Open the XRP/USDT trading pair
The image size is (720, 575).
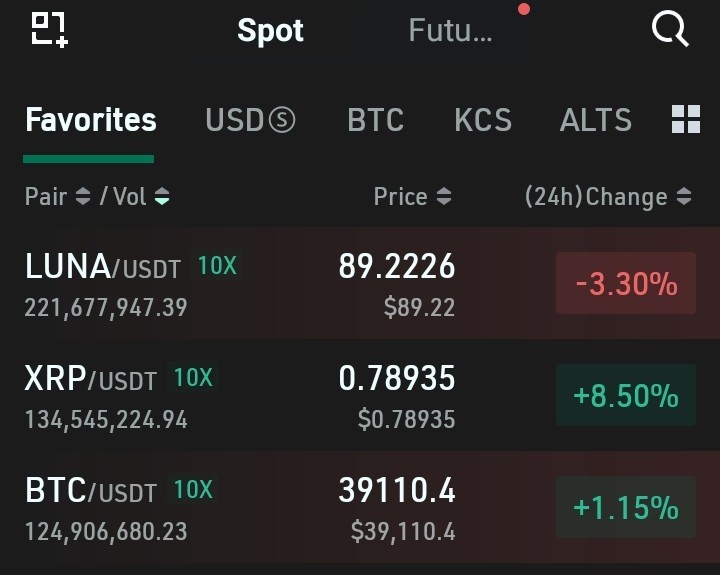pos(360,395)
